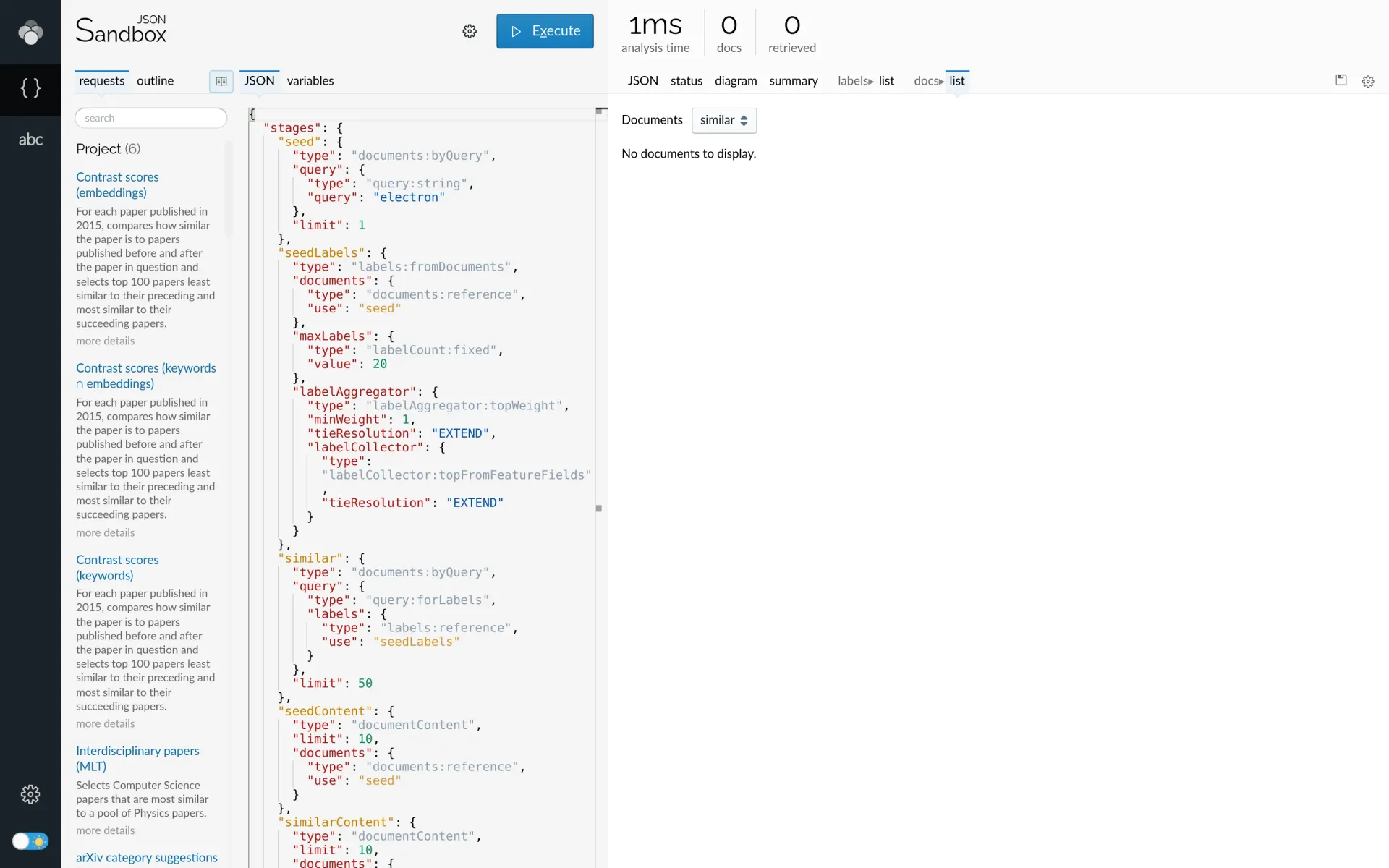Click the "electron" query value in editor
This screenshot has height=868, width=1389.
click(x=409, y=197)
